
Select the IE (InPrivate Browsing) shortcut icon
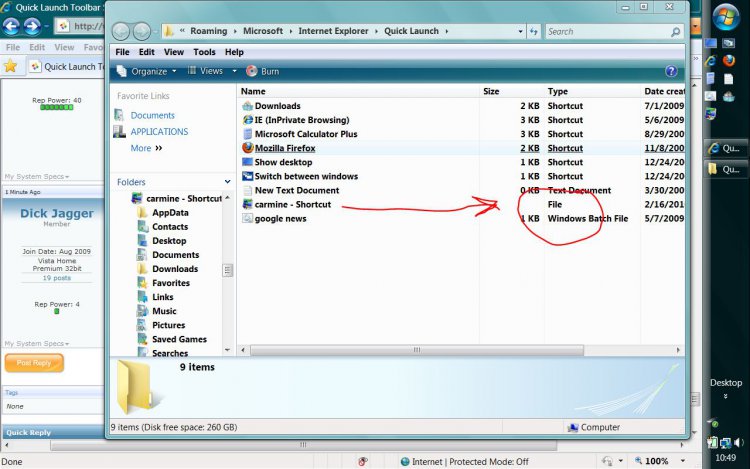pos(248,120)
